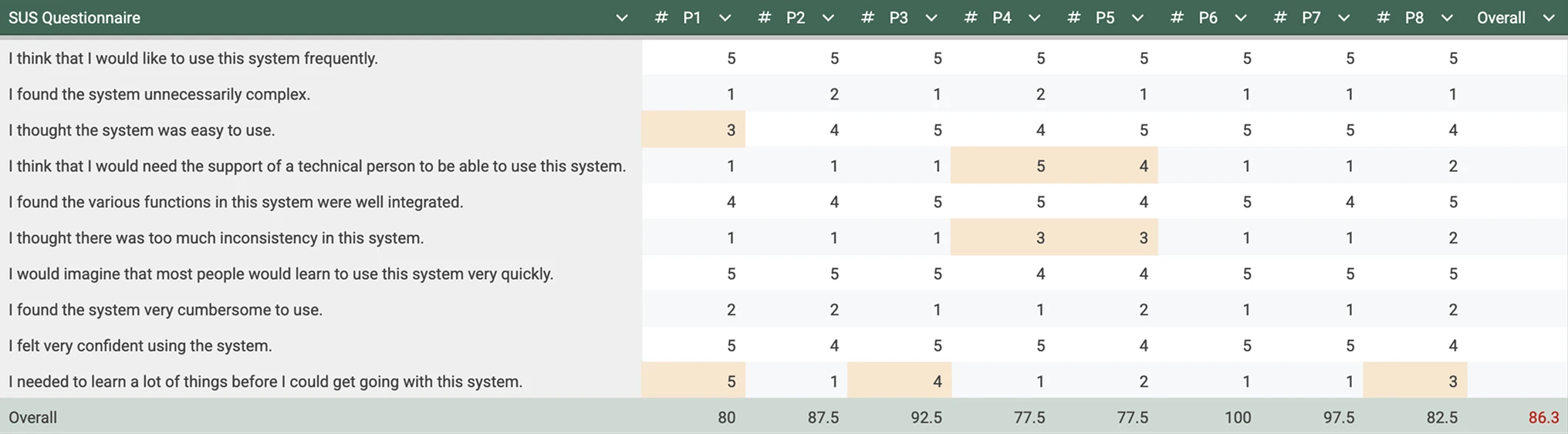Viewport: 1568px width, 434px height.
Task: Click P6 overall score 100
Action: click(1238, 417)
